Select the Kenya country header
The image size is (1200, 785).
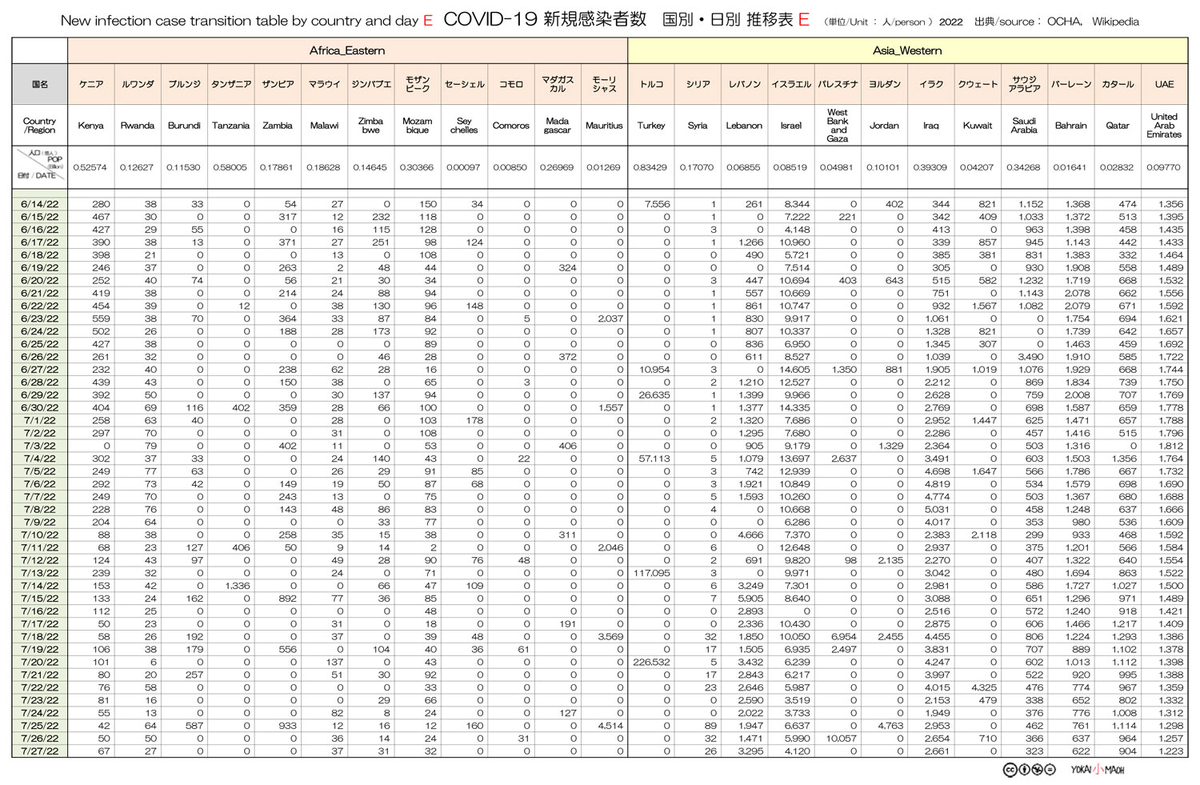click(91, 126)
